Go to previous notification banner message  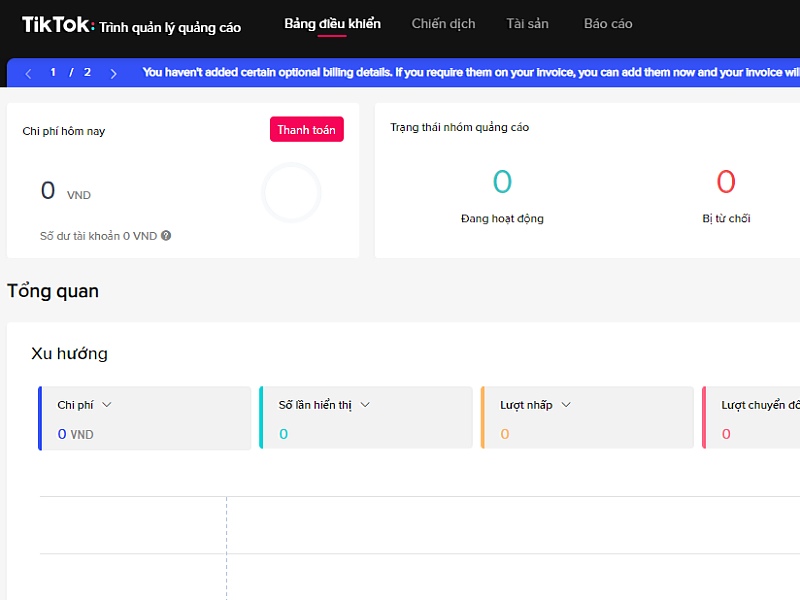pos(29,73)
